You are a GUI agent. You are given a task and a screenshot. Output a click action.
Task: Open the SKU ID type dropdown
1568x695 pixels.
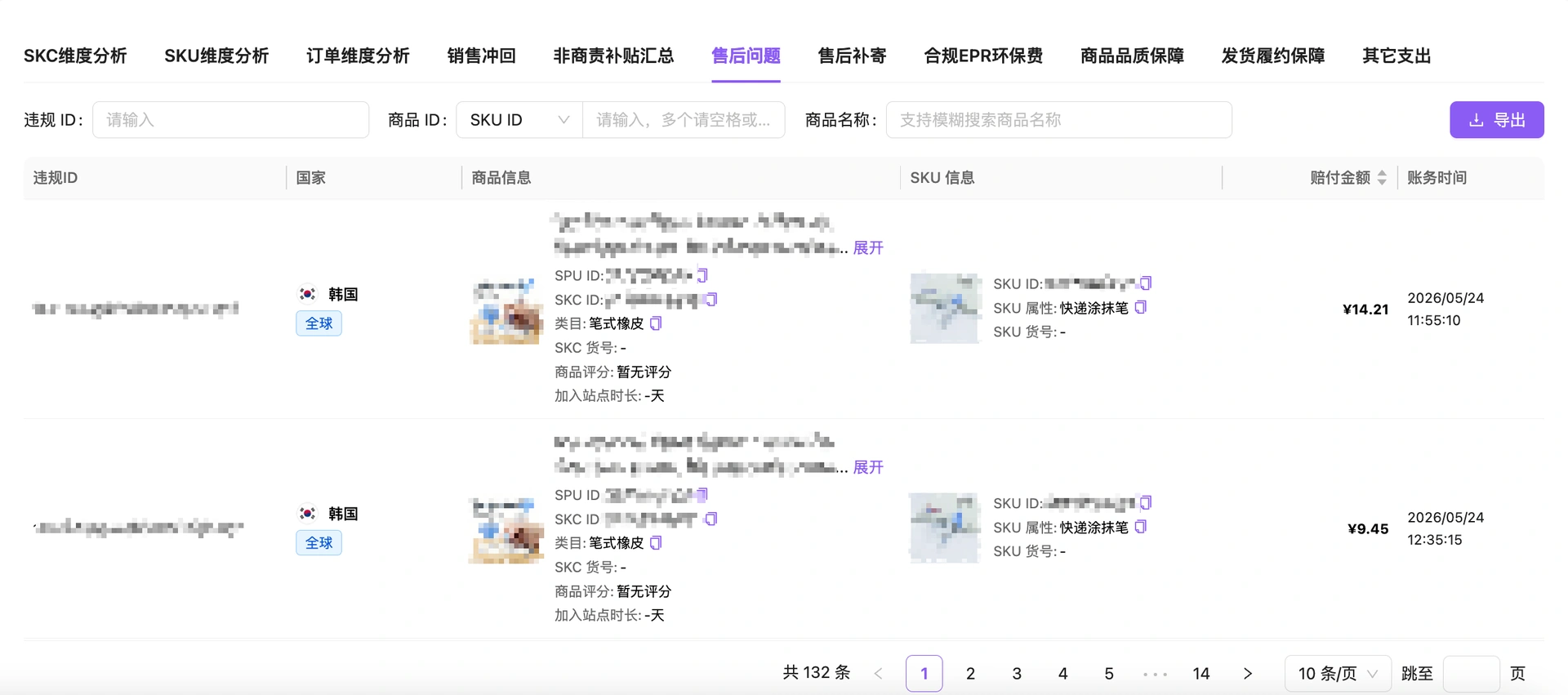(519, 120)
